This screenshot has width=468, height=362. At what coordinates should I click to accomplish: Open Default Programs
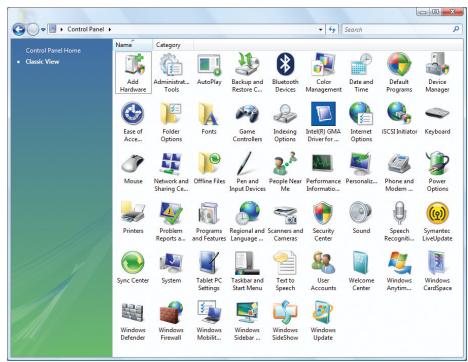(399, 73)
